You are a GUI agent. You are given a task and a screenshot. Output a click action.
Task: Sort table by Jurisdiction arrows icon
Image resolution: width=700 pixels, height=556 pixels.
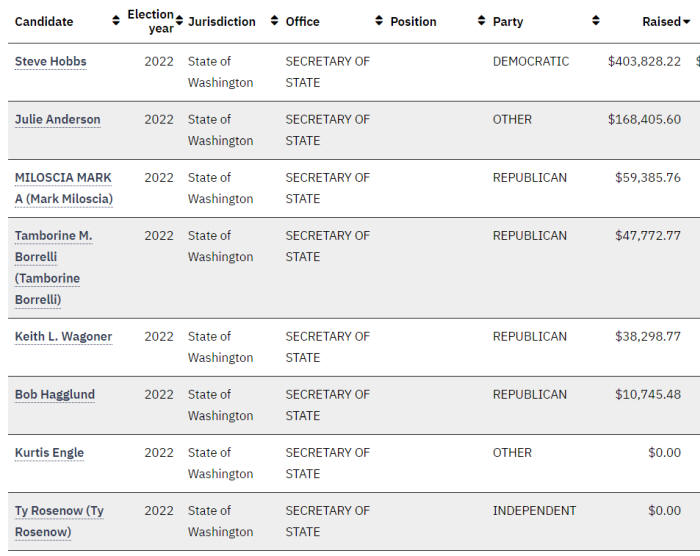tap(275, 21)
